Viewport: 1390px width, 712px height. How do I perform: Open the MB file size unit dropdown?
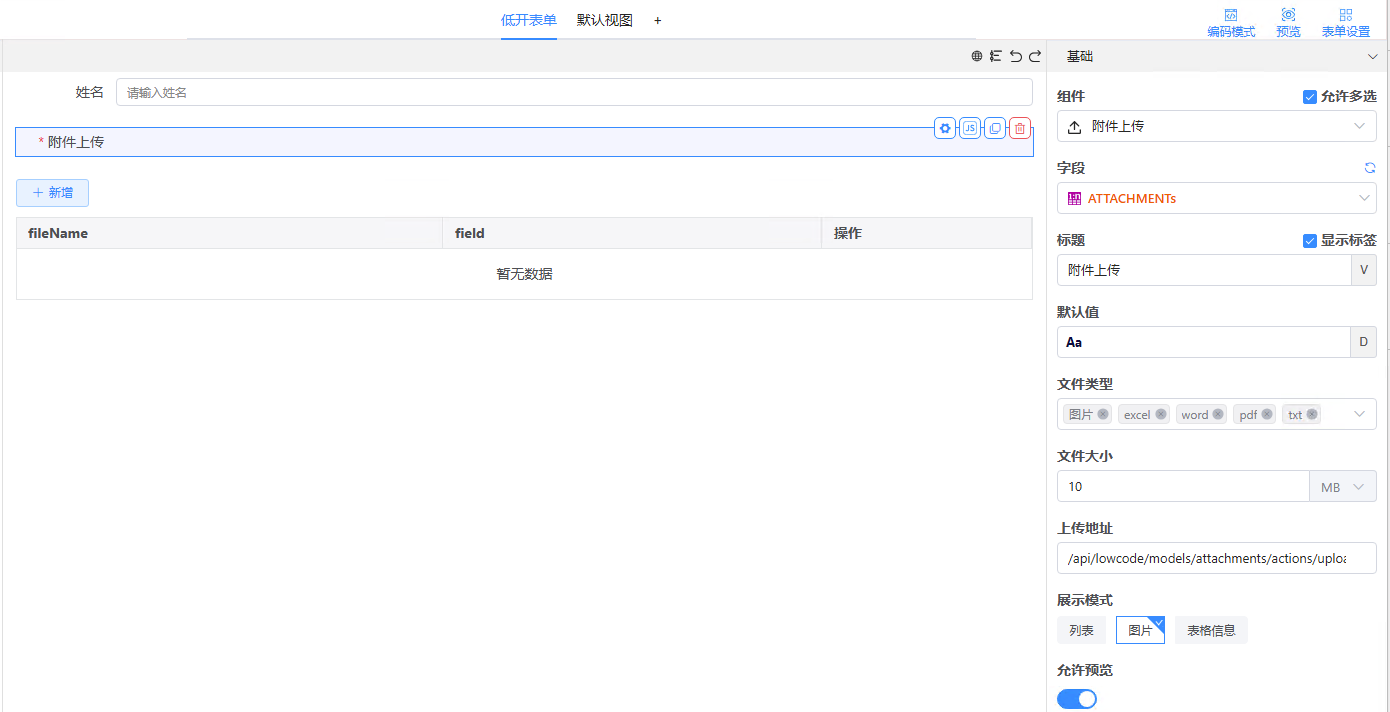pos(1343,487)
